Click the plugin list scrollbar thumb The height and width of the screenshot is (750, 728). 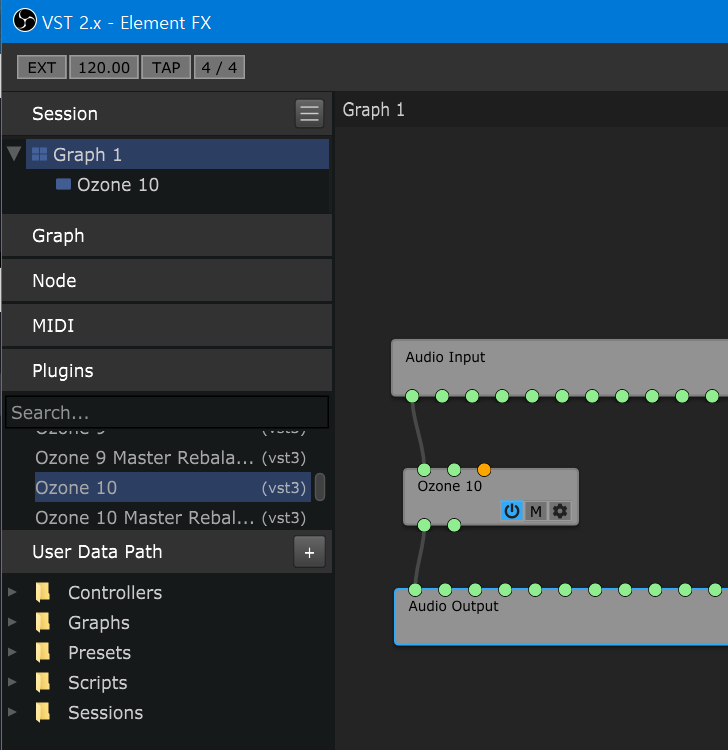(x=320, y=487)
